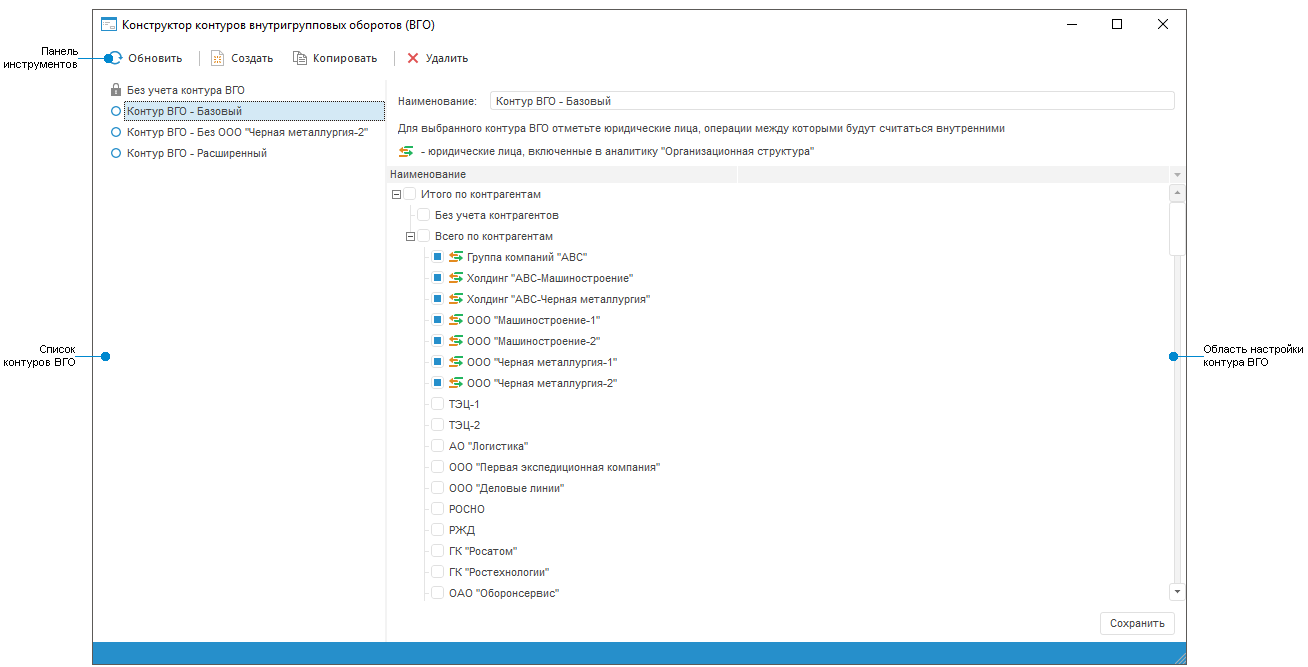
Task: Collapse the Всего по контрагентам node
Action: pyautogui.click(x=410, y=236)
